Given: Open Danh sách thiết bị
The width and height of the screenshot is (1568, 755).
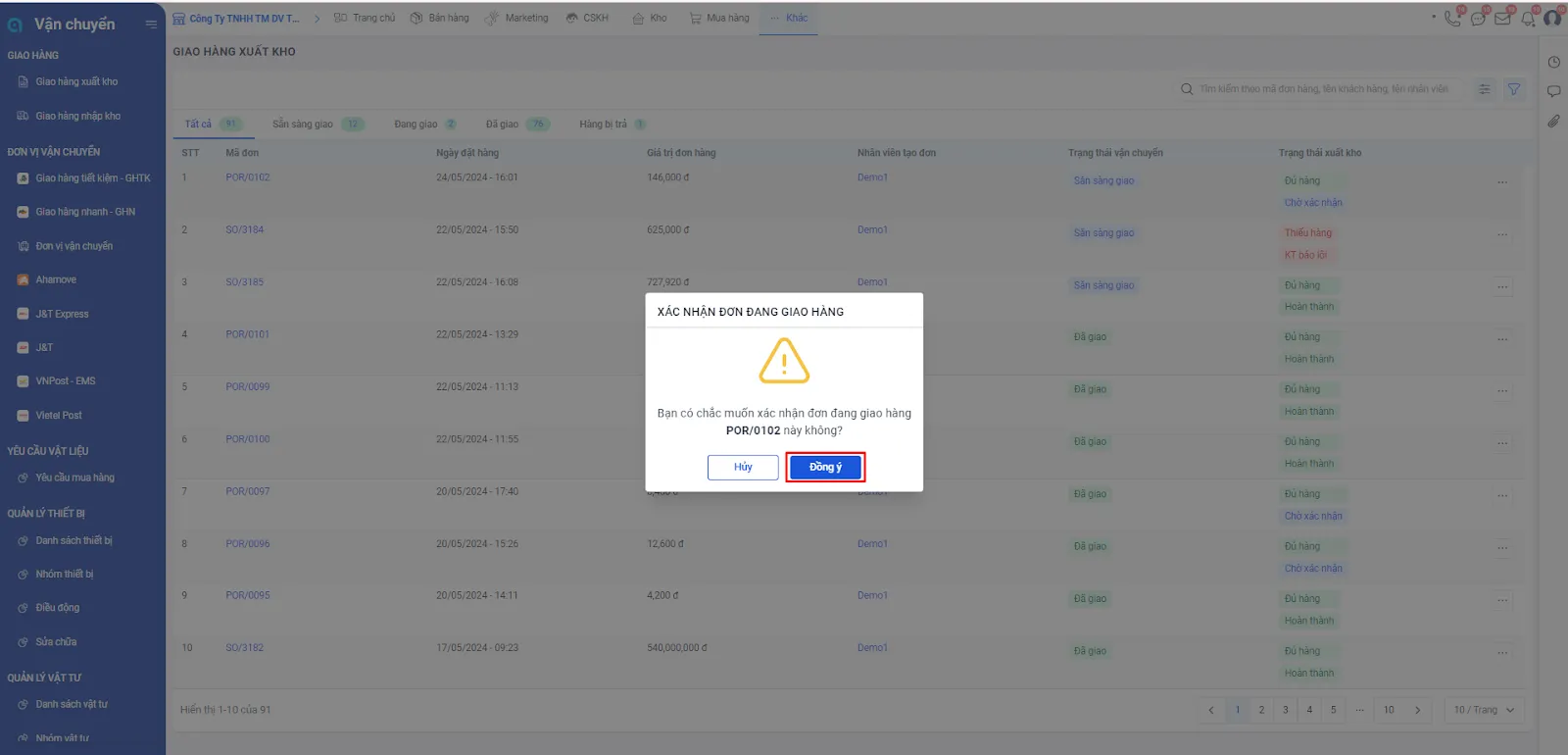Looking at the screenshot, I should (x=73, y=540).
